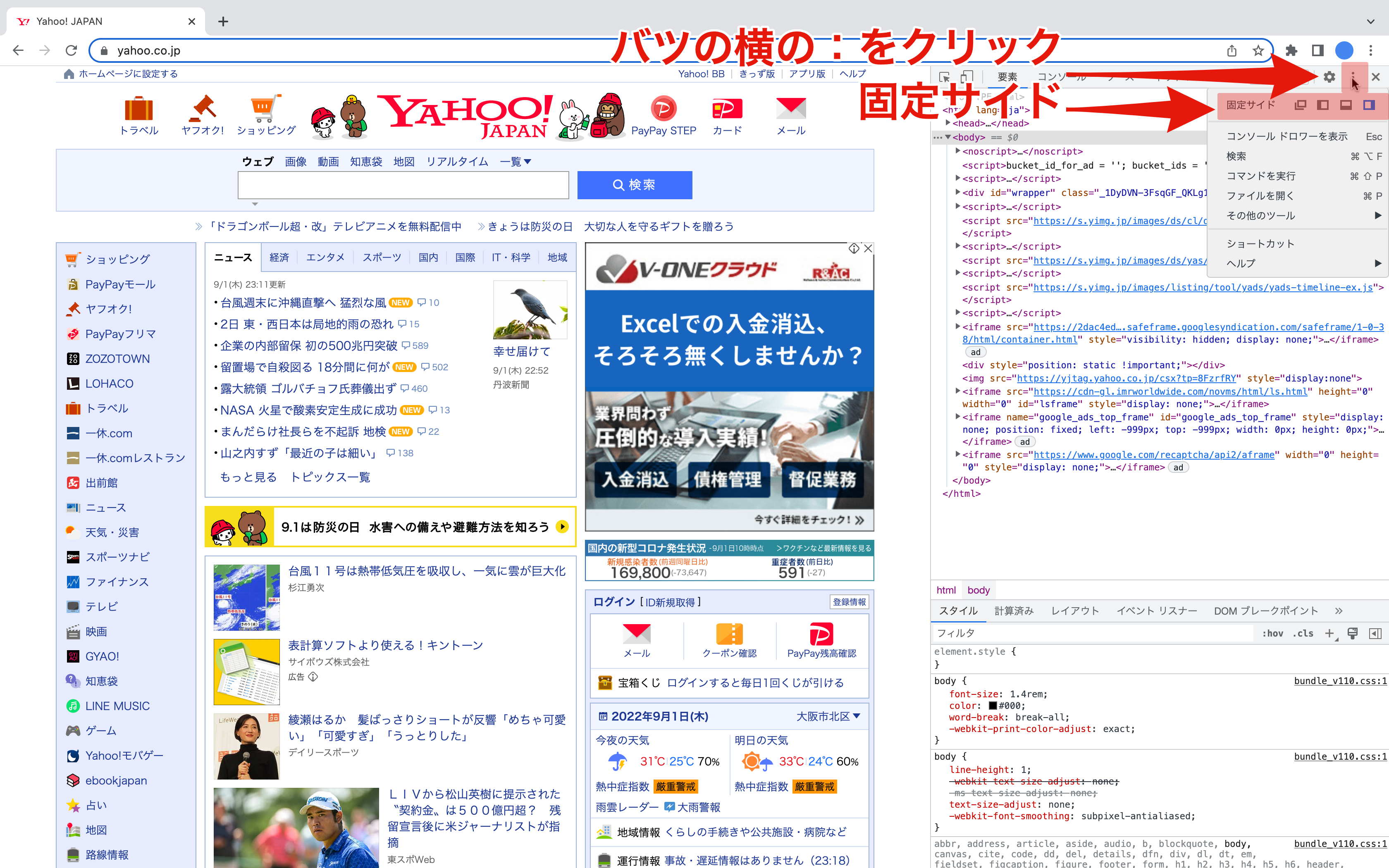Focus the Yahoo search input field
1389x868 pixels.
coord(403,185)
